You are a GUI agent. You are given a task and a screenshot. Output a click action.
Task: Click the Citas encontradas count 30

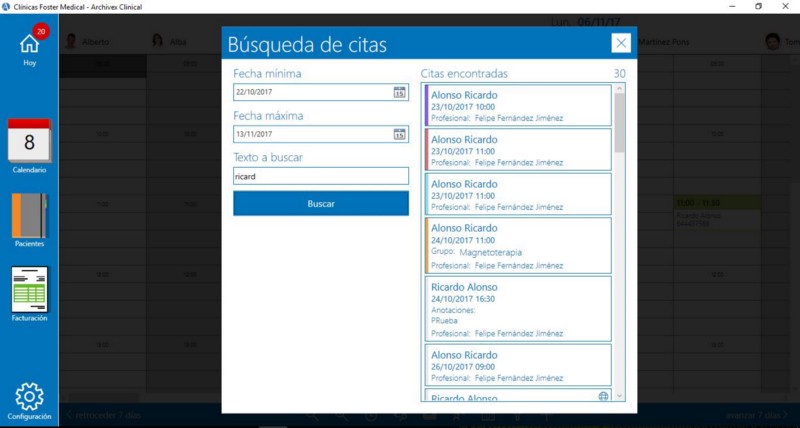pos(619,73)
